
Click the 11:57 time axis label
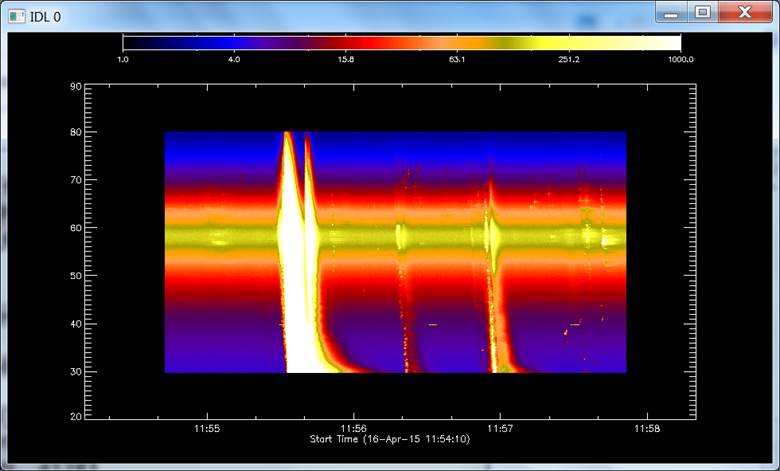tap(500, 428)
